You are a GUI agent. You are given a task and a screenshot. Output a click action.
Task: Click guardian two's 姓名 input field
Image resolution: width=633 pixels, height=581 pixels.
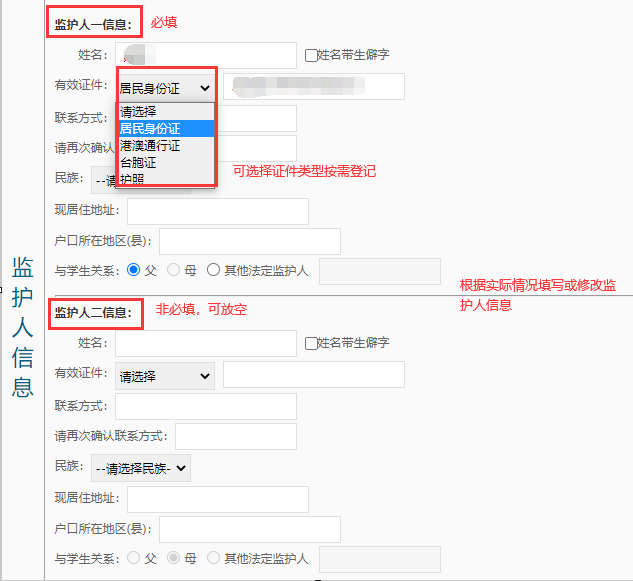point(206,343)
